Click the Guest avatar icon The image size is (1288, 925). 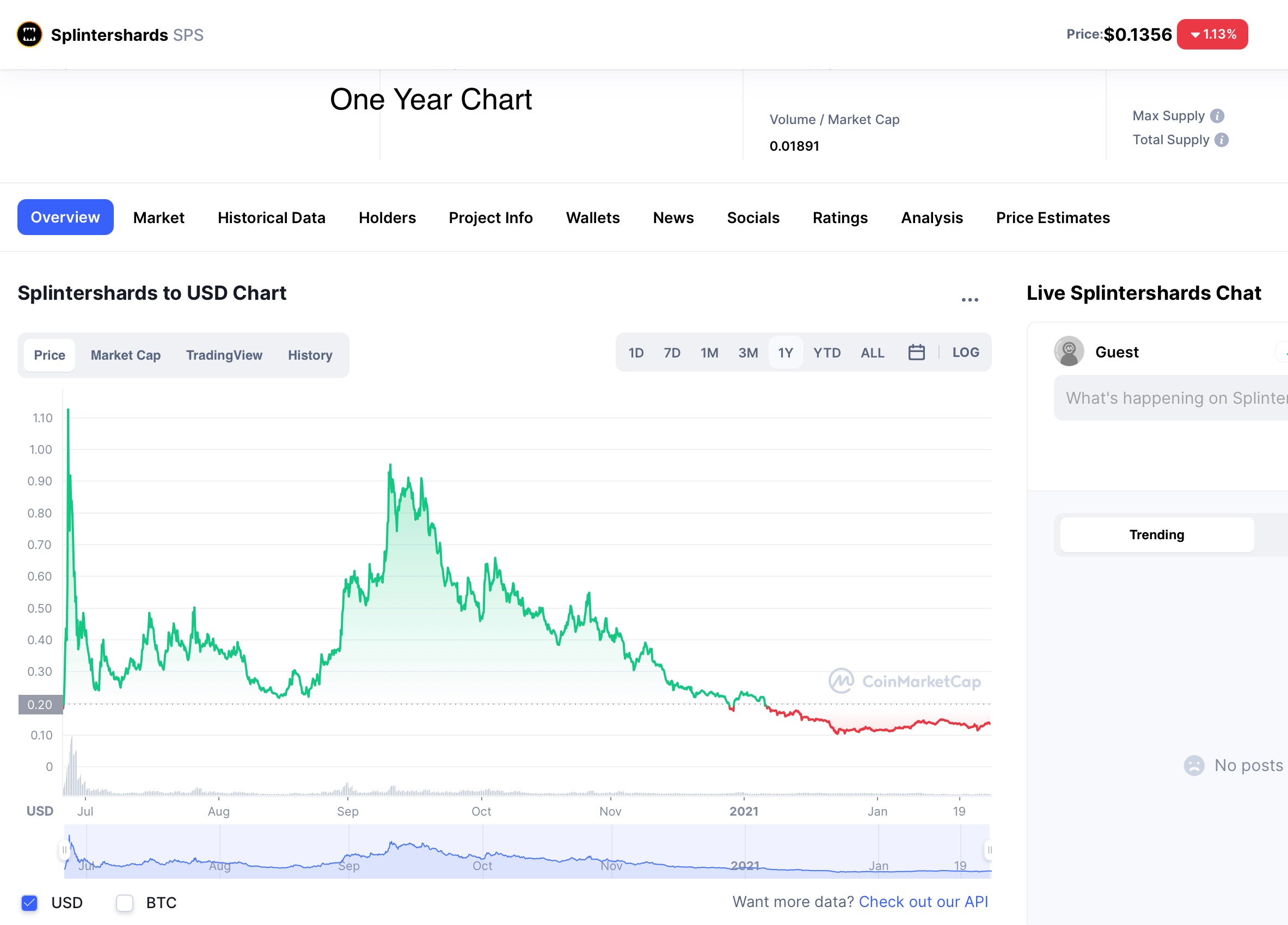pos(1069,351)
